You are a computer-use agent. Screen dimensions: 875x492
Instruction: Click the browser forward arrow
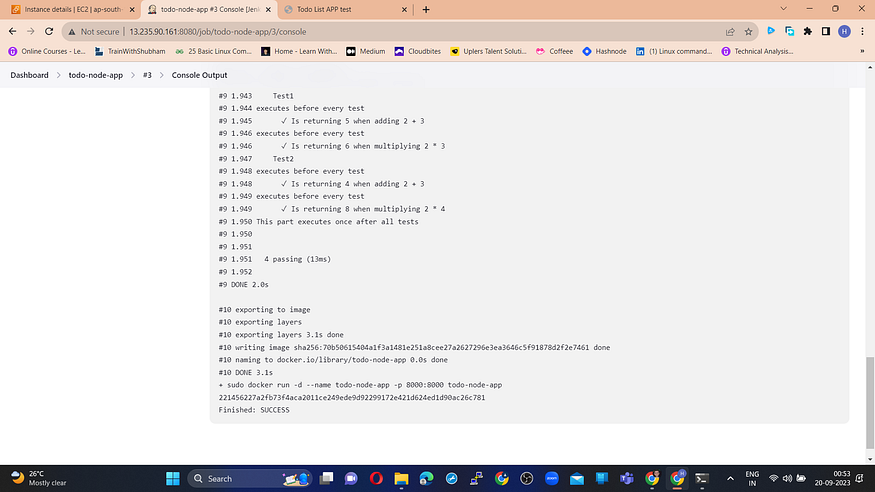tap(31, 32)
